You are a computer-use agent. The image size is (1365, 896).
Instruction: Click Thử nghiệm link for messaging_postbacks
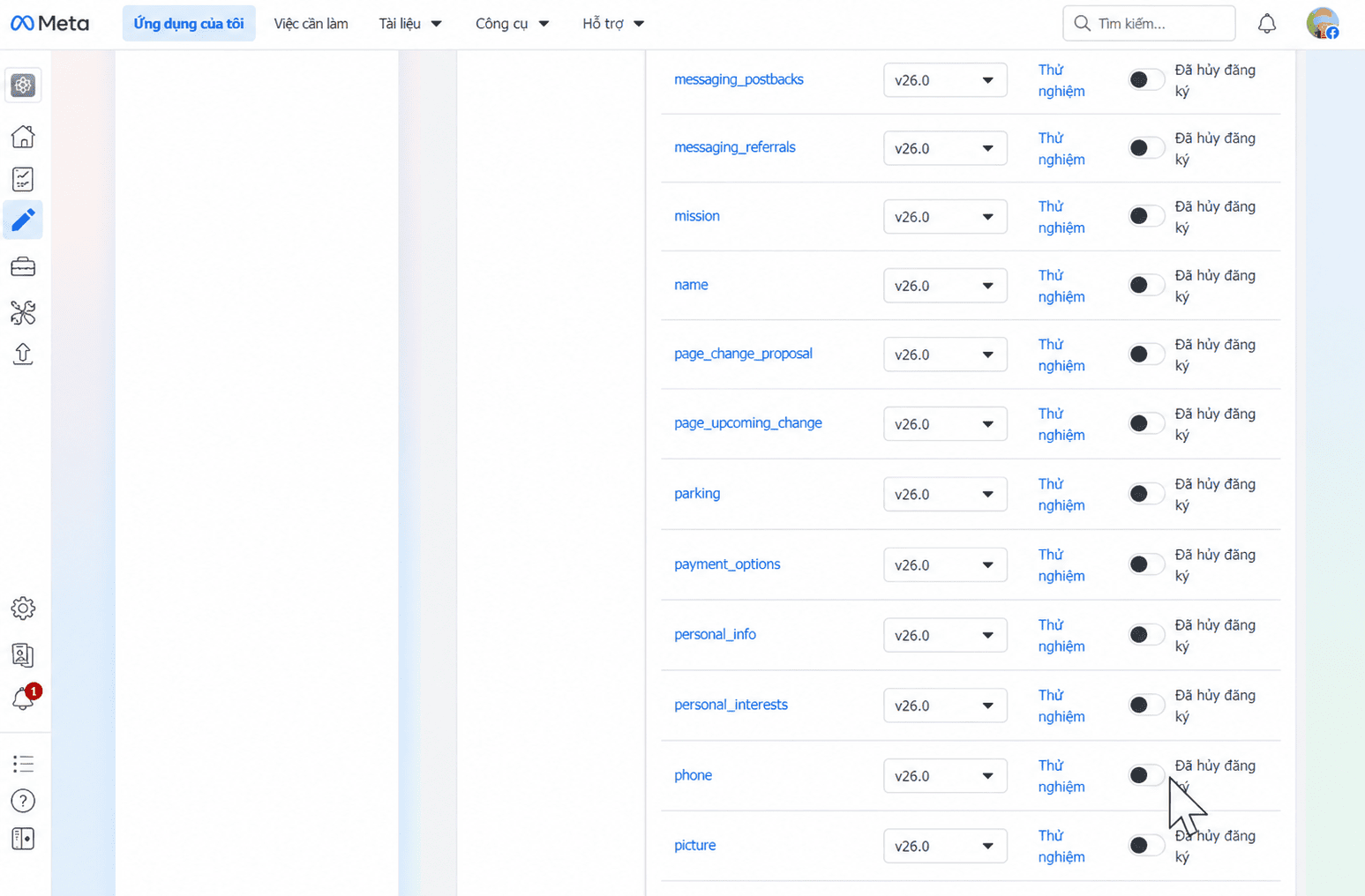coord(1061,80)
